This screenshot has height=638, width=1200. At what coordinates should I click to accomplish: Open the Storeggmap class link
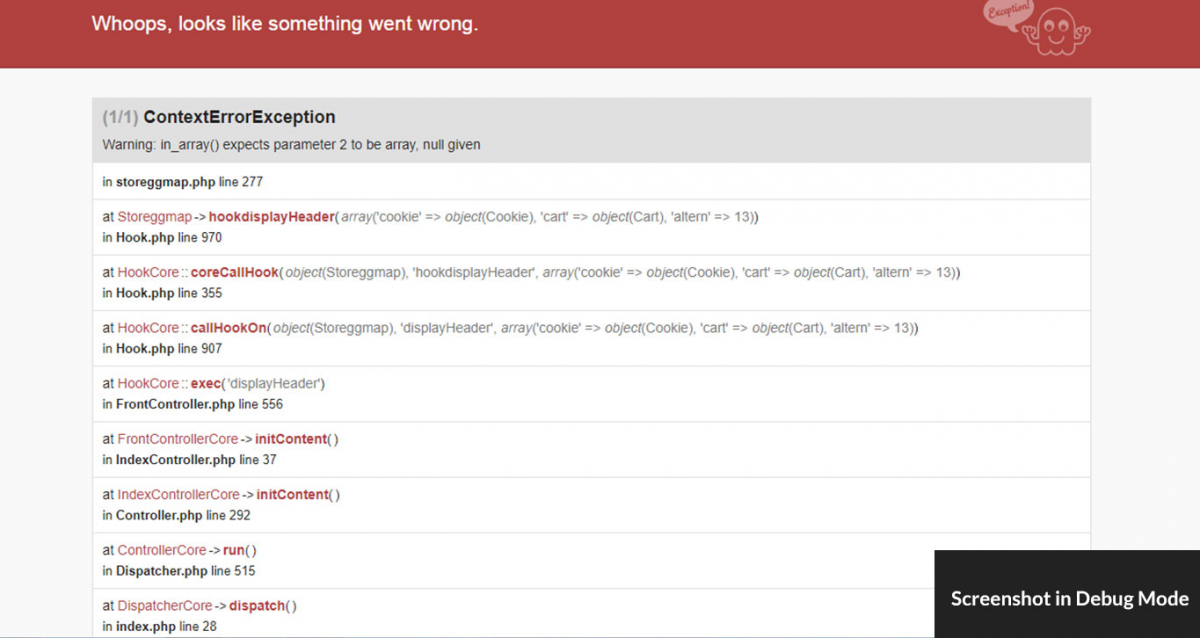[x=154, y=217]
